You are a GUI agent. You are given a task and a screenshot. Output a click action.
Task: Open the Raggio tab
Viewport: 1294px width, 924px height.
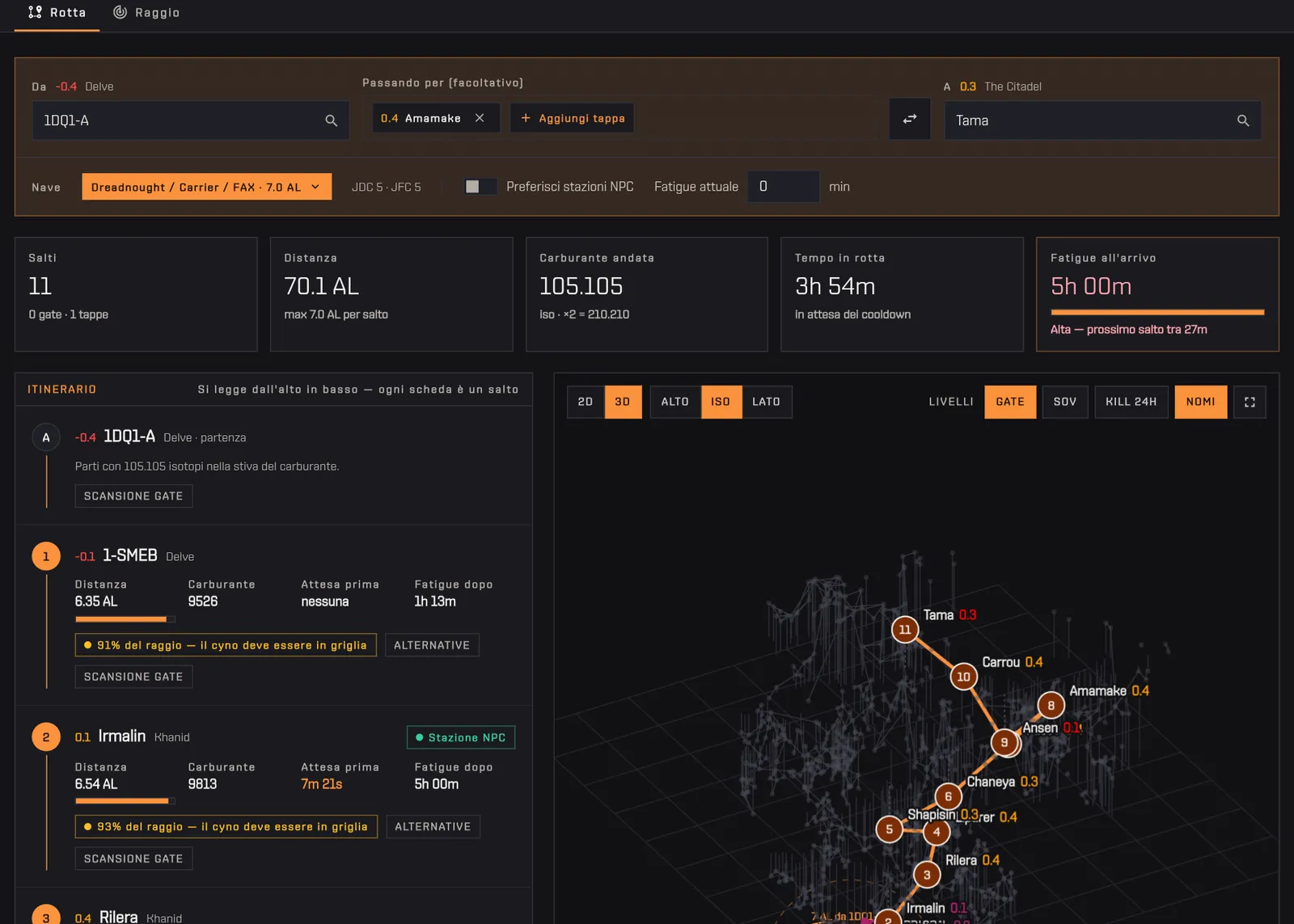pyautogui.click(x=146, y=13)
